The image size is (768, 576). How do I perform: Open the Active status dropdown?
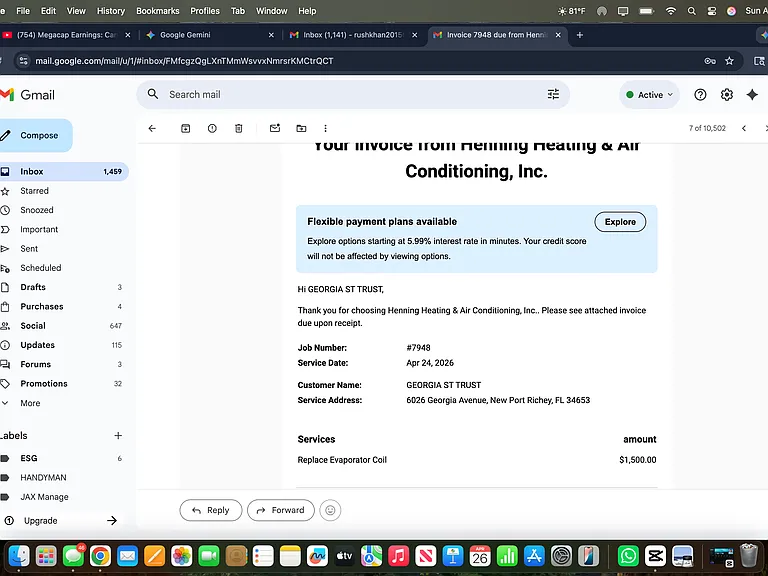(649, 95)
